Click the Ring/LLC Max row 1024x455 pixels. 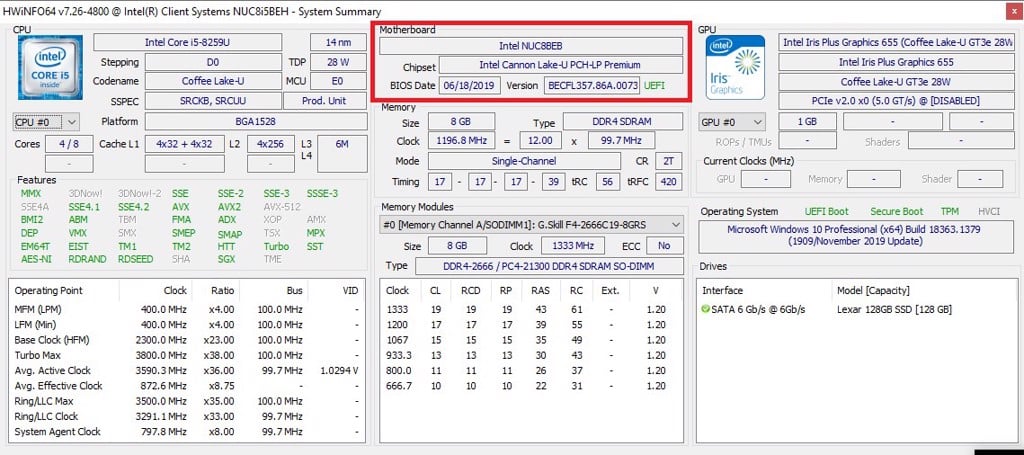pyautogui.click(x=187, y=401)
